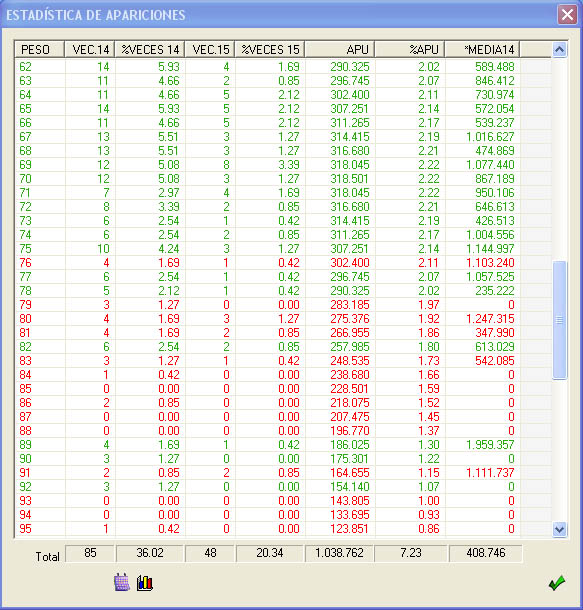Screen dimensions: 583x610
Task: Click the scrollbar down arrow
Action: point(559,529)
